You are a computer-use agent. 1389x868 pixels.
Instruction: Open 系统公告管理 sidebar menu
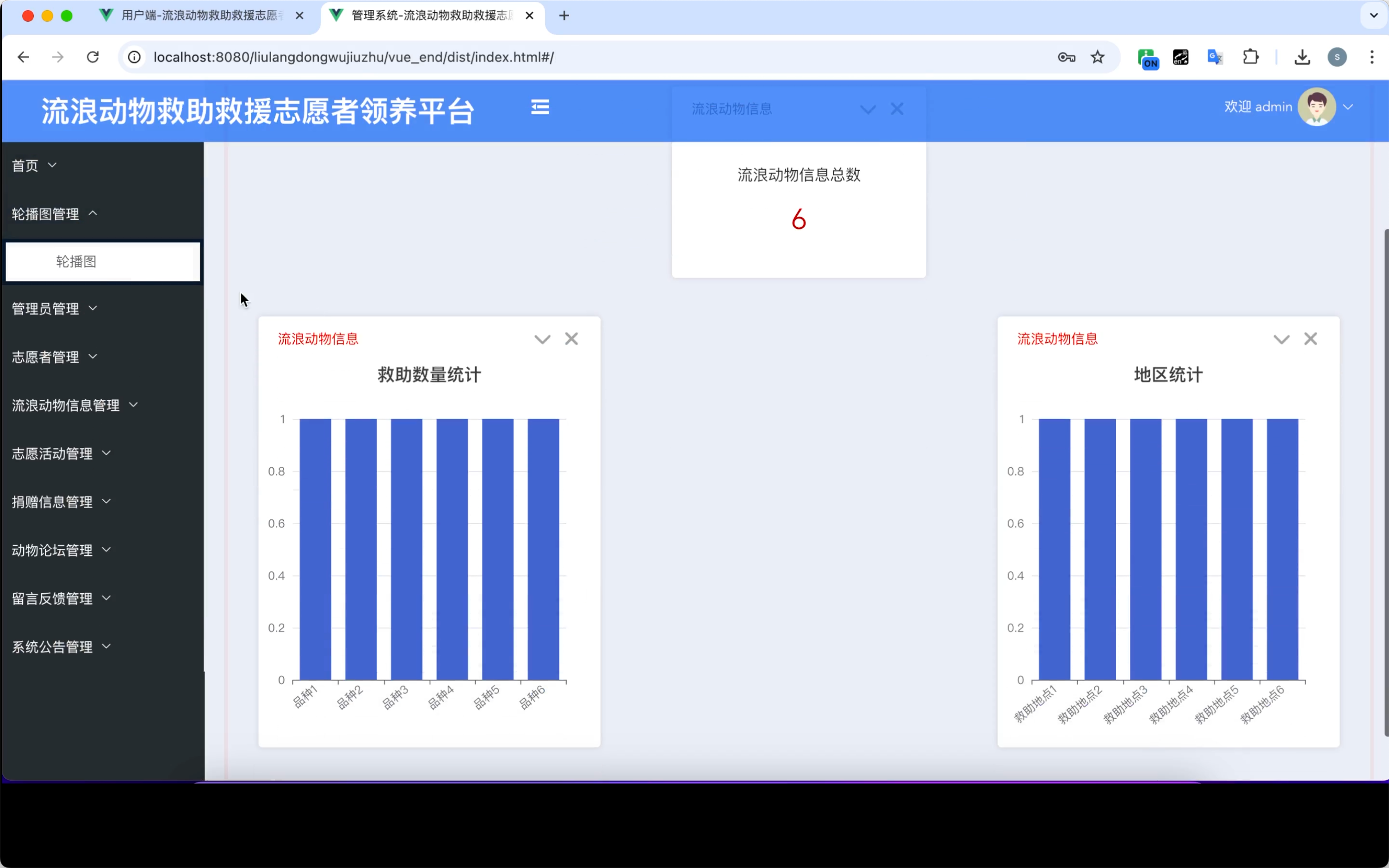(x=61, y=647)
